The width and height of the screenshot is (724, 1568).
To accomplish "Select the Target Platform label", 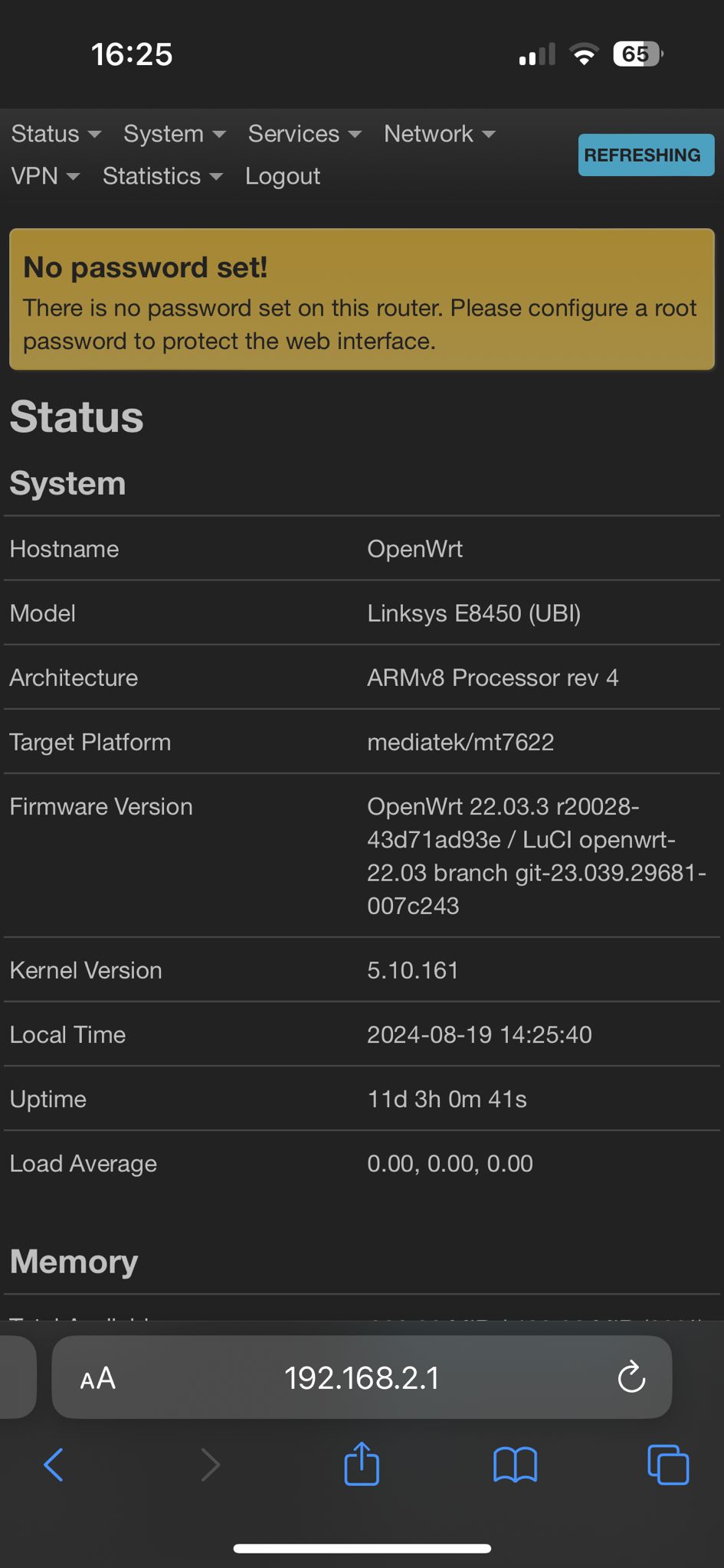I will coord(90,742).
